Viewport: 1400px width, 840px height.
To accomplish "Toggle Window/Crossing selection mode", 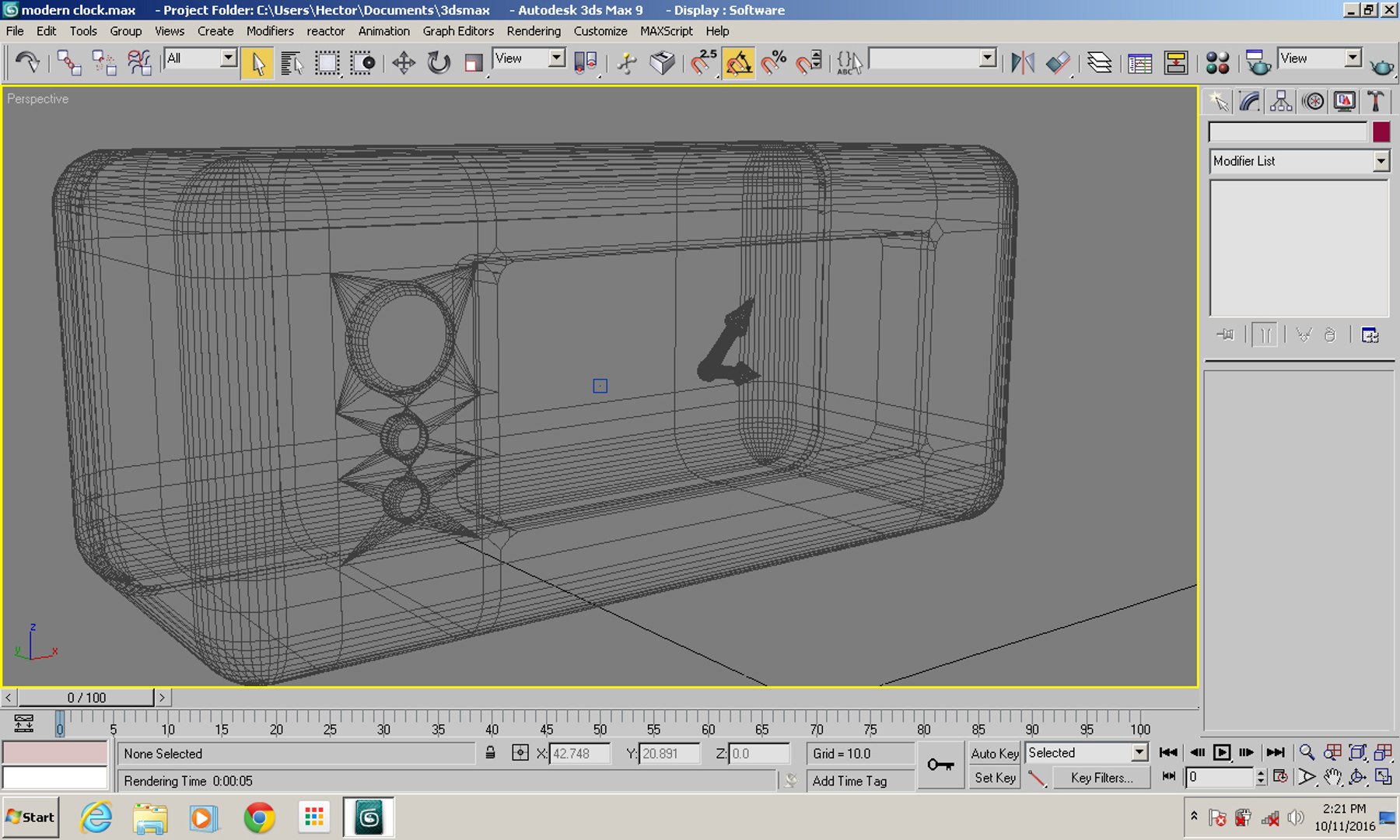I will (x=362, y=62).
